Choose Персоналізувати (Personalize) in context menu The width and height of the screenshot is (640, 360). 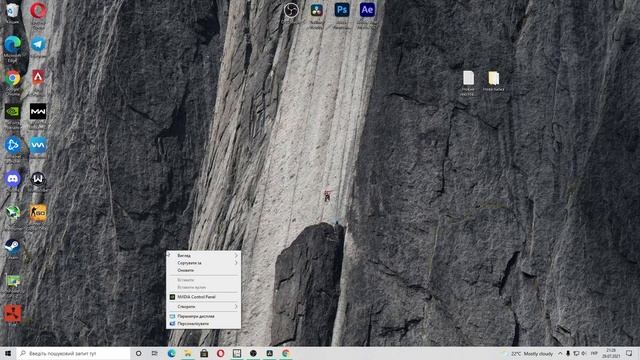click(x=203, y=324)
